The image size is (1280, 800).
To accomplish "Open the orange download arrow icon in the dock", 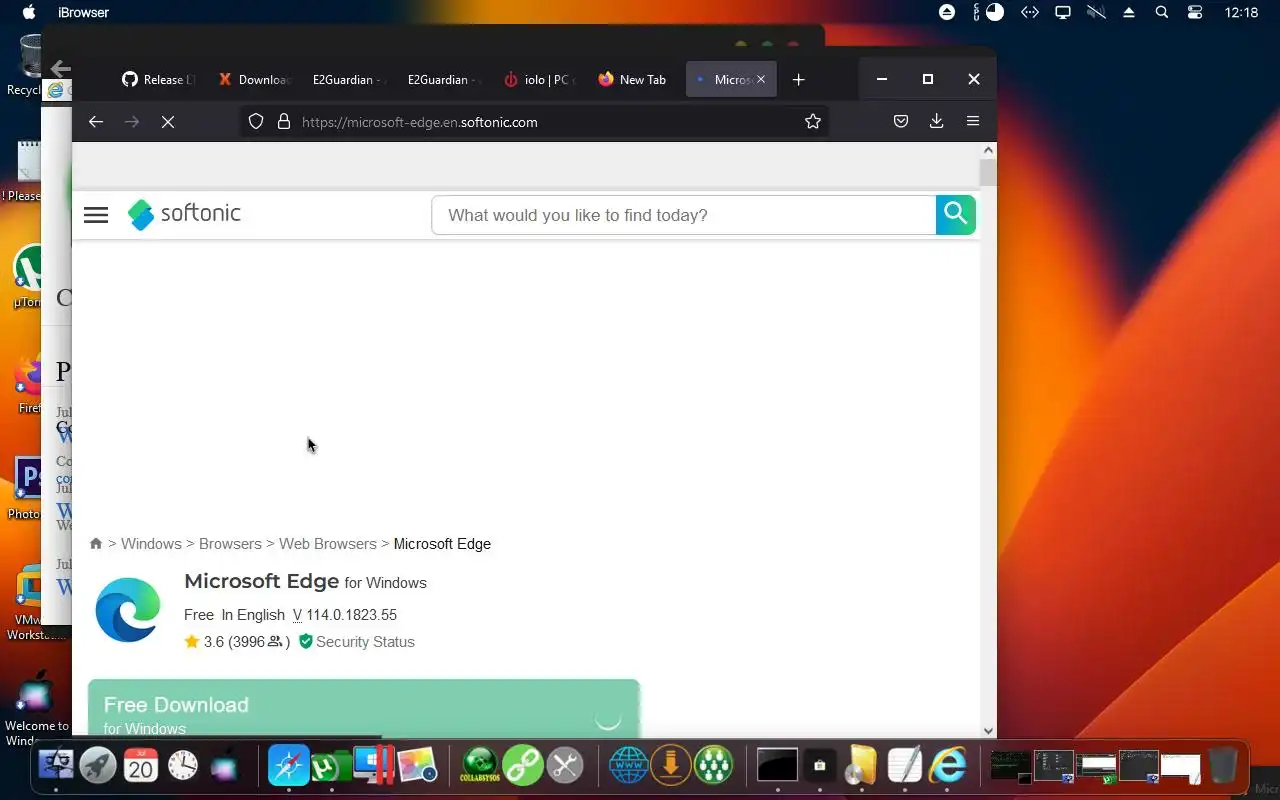I will (x=671, y=766).
